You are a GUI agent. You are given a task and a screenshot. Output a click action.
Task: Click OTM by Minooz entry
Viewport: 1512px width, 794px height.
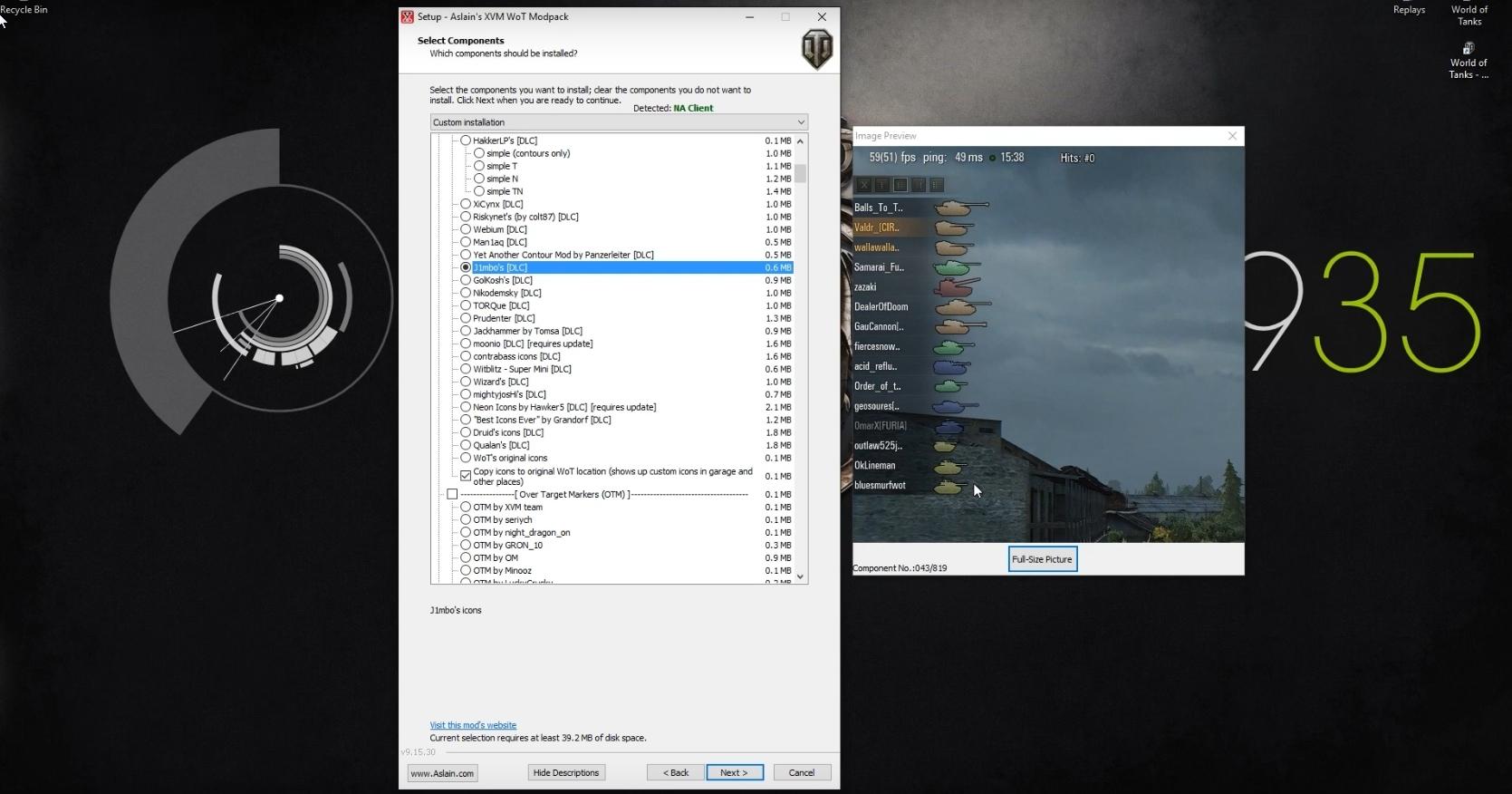click(x=503, y=570)
